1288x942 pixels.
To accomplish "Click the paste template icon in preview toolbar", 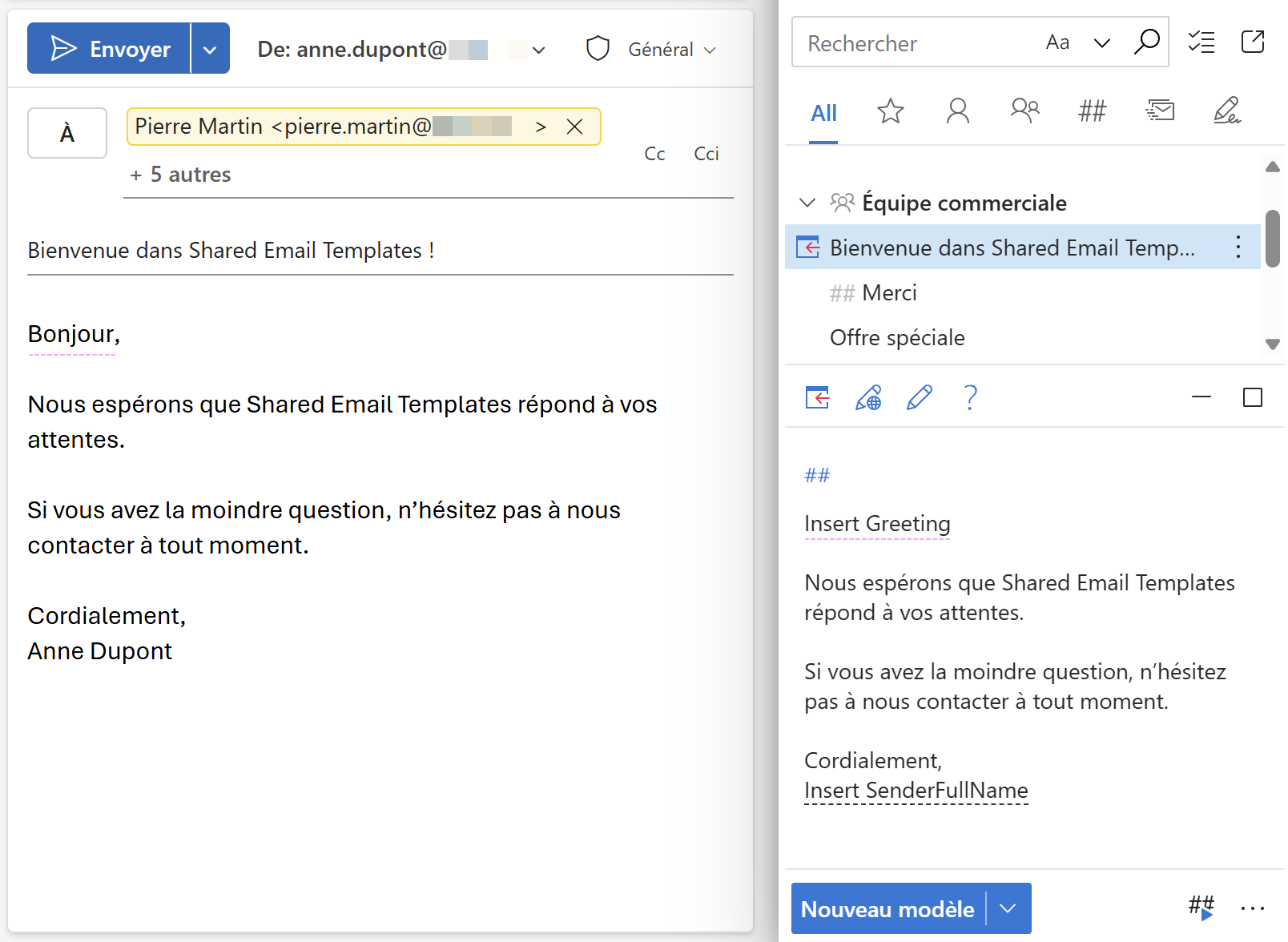I will 817,397.
